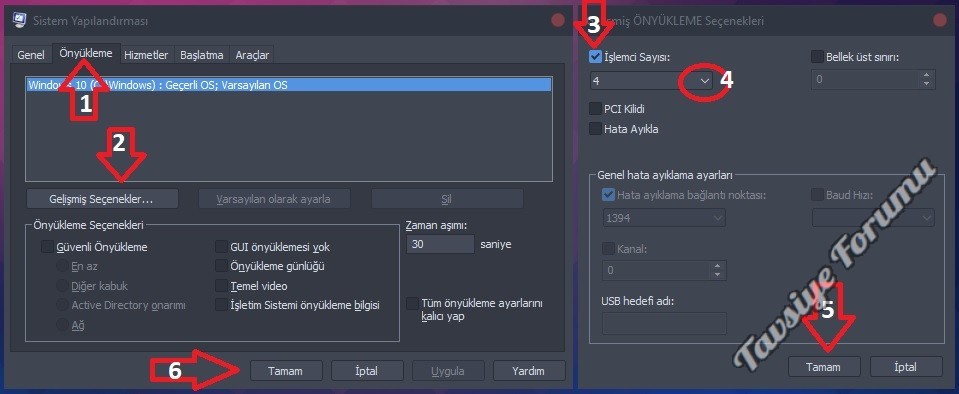Screen dimensions: 959x394
Task: Open Gelişmiş Seçenekler button
Action: click(x=102, y=199)
